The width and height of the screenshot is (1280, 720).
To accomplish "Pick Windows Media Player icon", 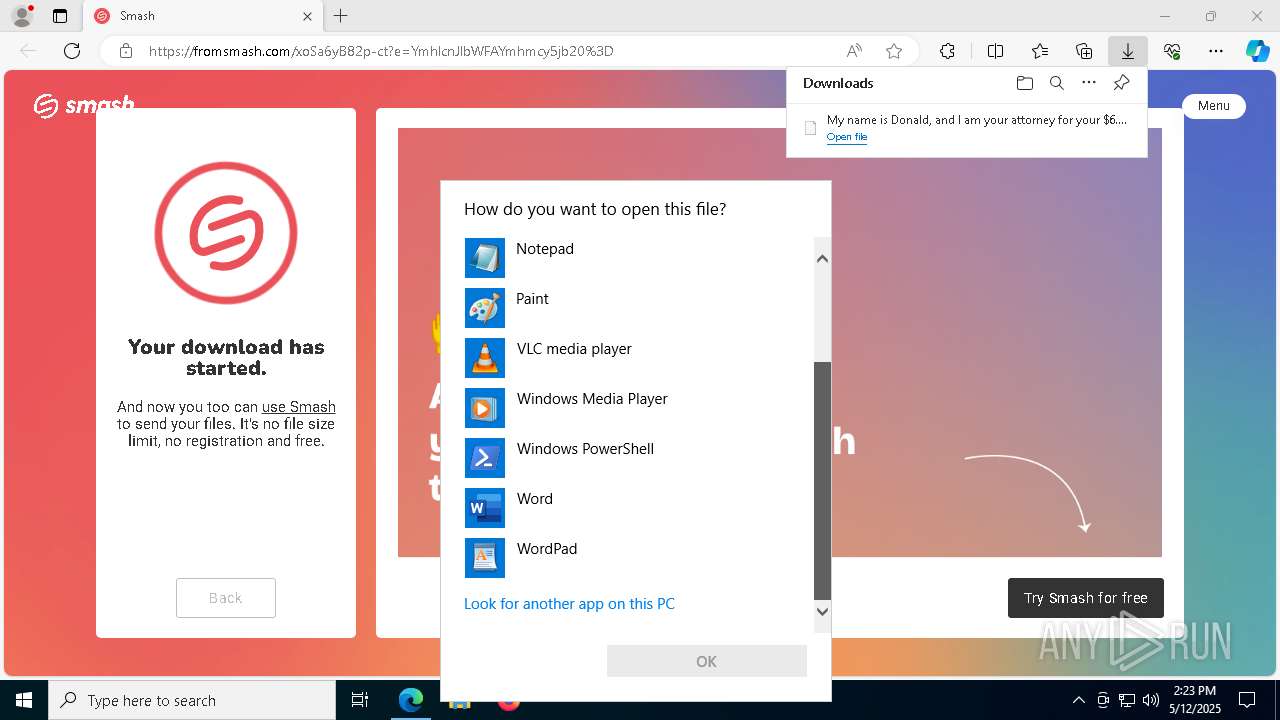I will (x=485, y=408).
